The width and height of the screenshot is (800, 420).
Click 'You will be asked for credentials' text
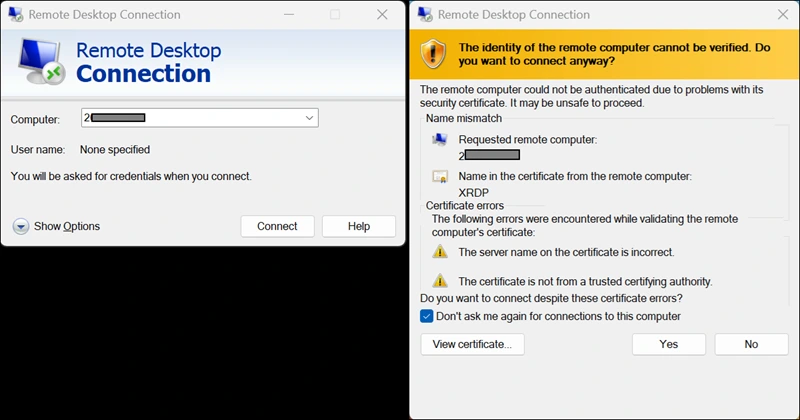(x=131, y=176)
